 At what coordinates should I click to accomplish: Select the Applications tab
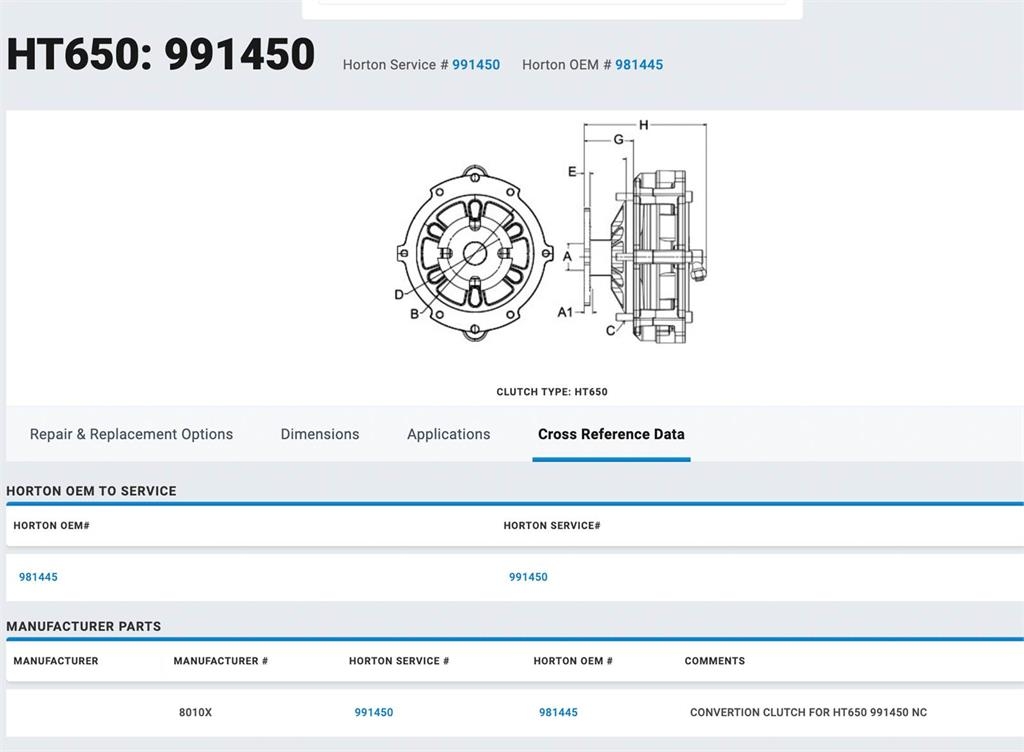tap(448, 434)
